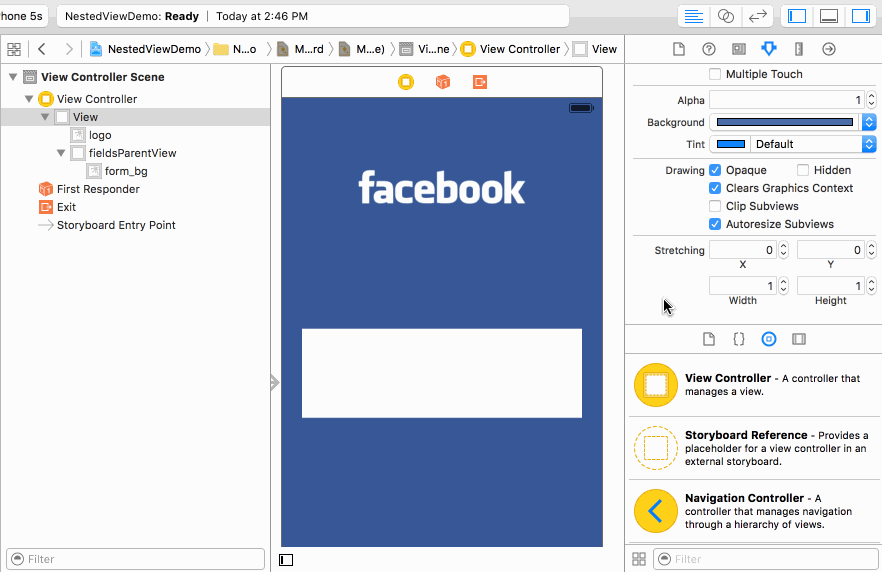The height and width of the screenshot is (572, 882).
Task: Open the File inspector
Action: click(679, 49)
